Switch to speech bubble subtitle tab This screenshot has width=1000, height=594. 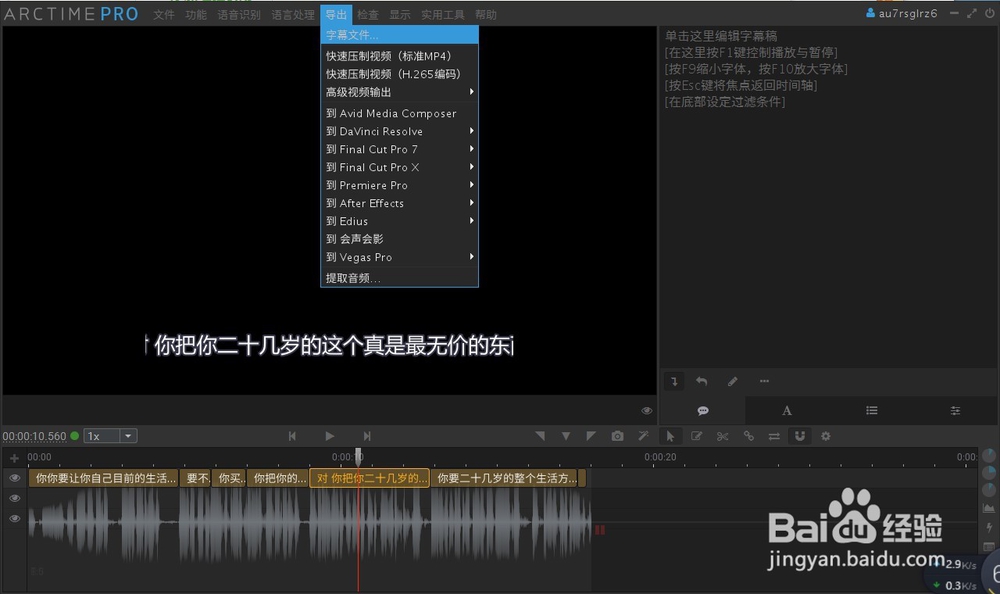(703, 411)
